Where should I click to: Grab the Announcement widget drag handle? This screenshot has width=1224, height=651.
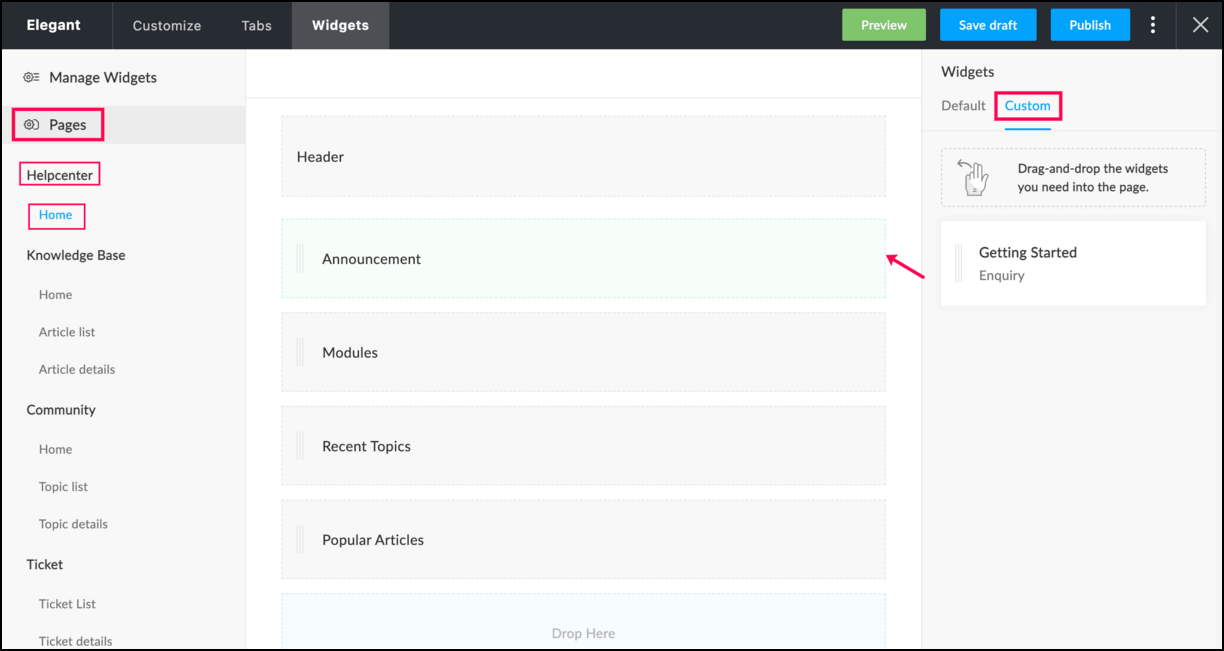(300, 258)
